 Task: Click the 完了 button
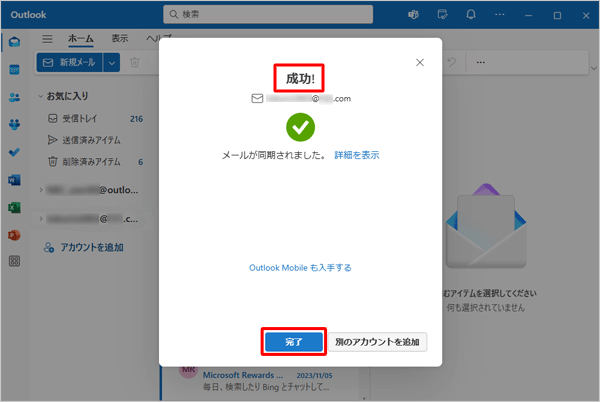[294, 342]
